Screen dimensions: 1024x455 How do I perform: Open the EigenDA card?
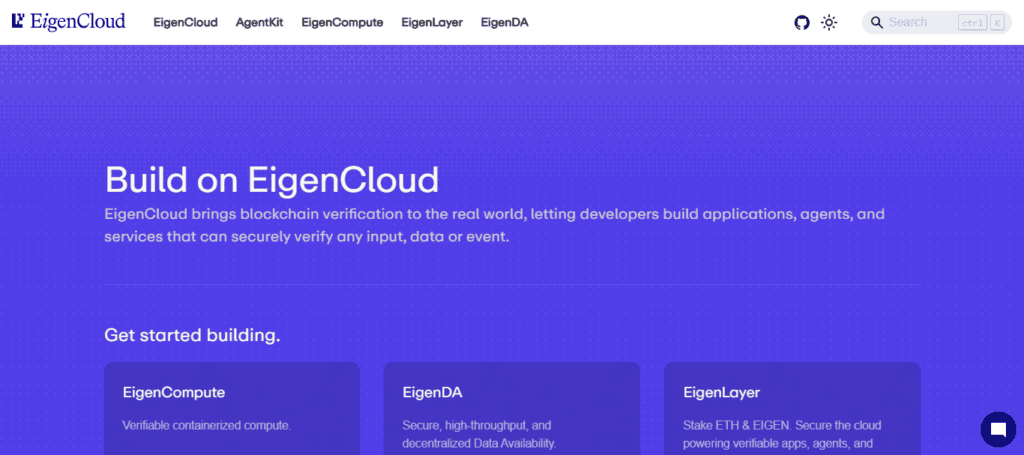[x=512, y=409]
